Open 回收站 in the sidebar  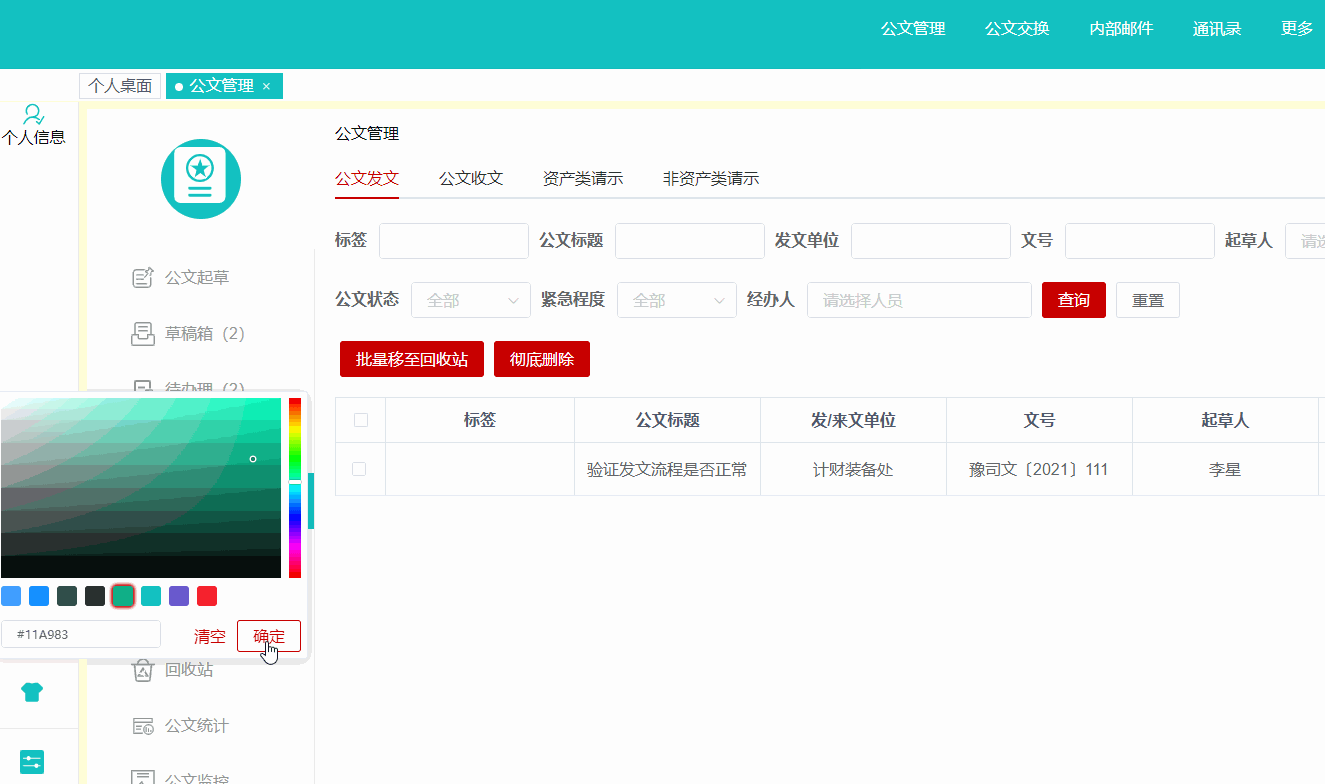[x=189, y=669]
